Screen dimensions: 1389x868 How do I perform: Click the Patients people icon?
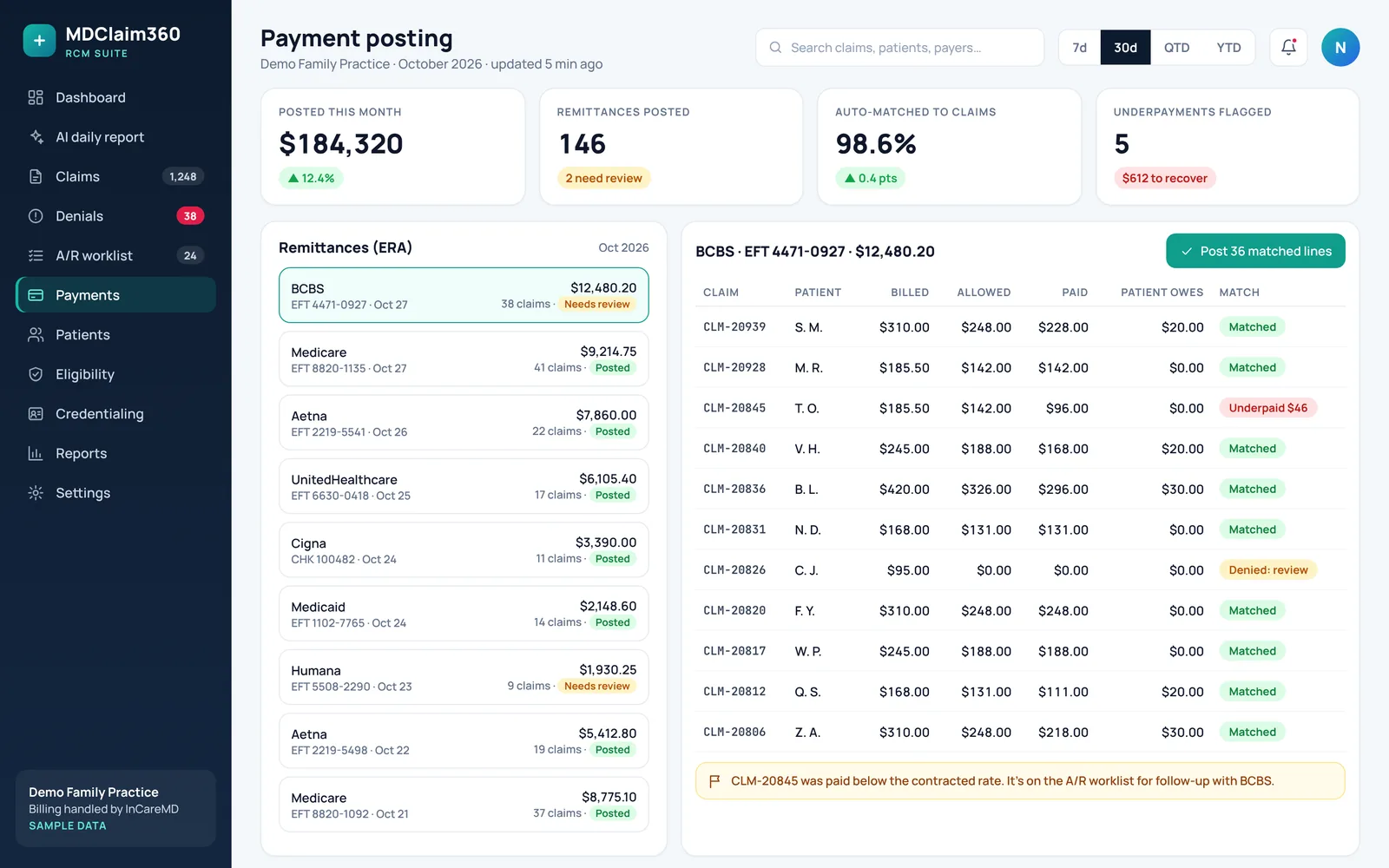click(36, 334)
